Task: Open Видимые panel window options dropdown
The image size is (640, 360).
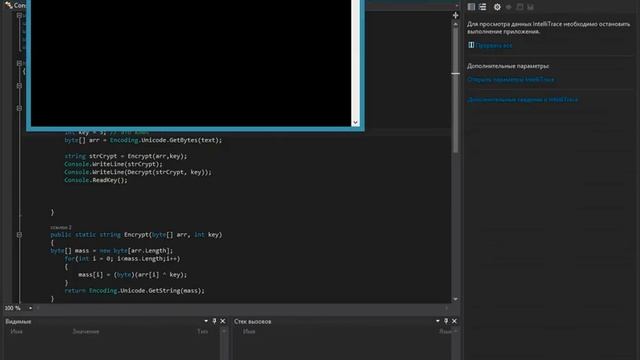Action: pos(206,321)
